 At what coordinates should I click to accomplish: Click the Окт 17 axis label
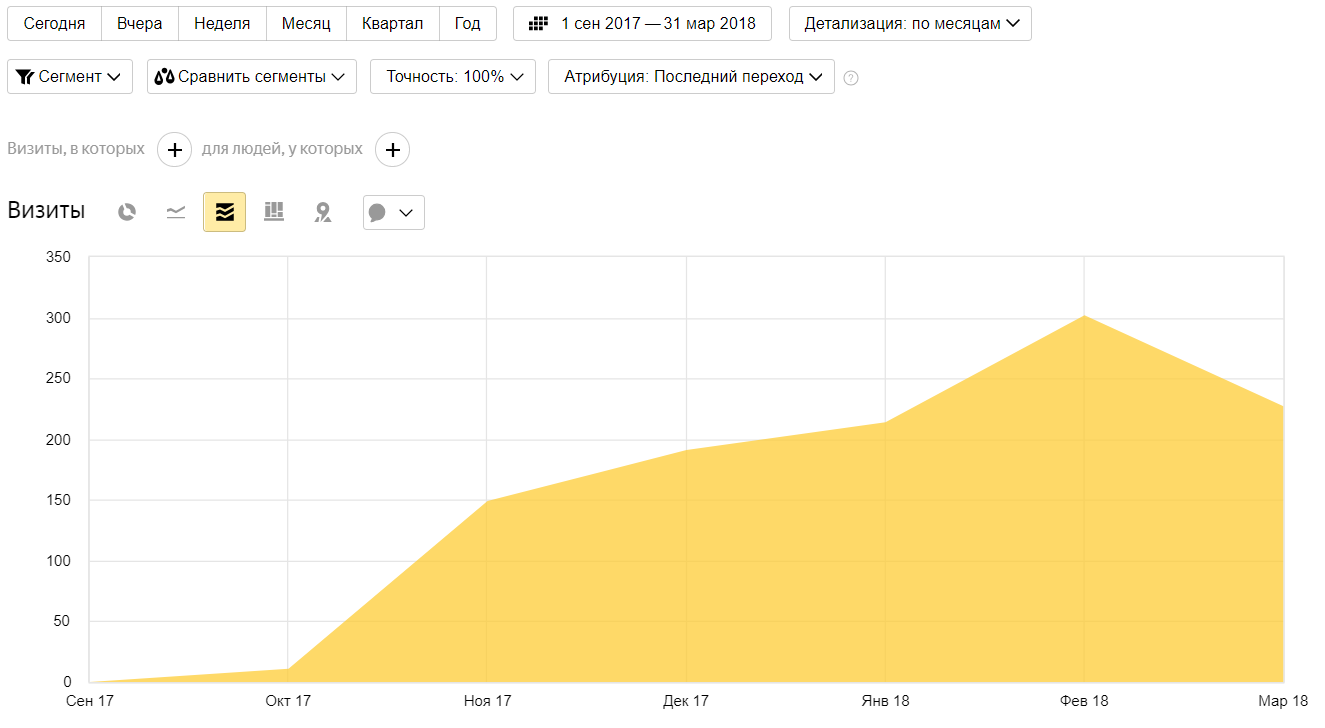coord(287,701)
